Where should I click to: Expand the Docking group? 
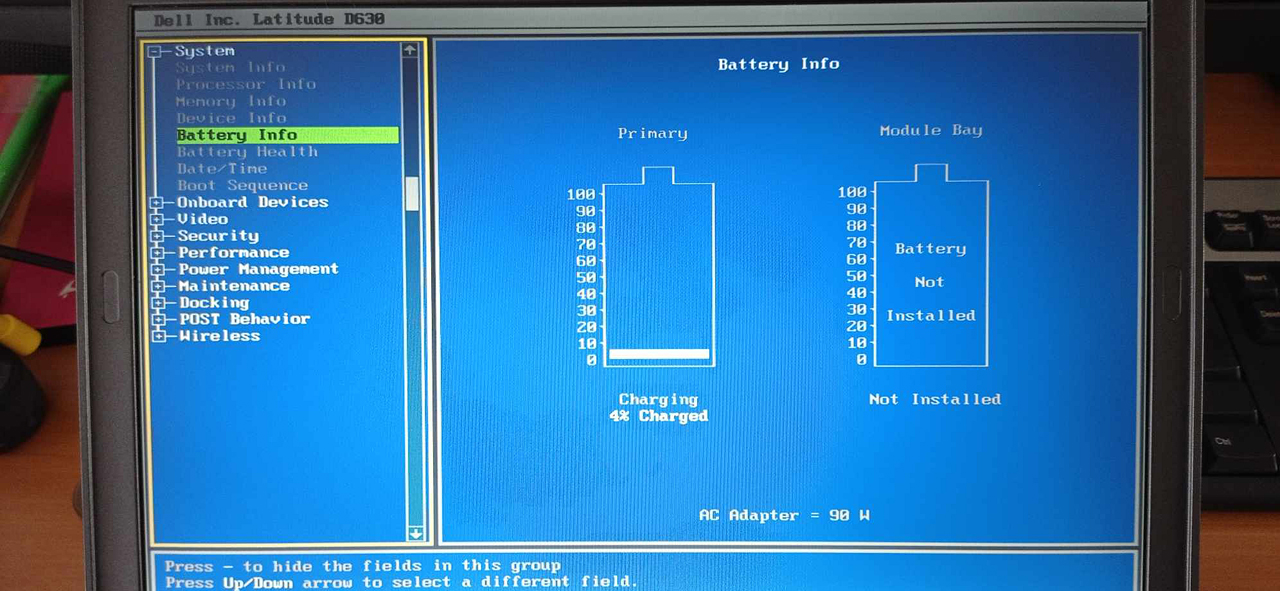pyautogui.click(x=157, y=303)
